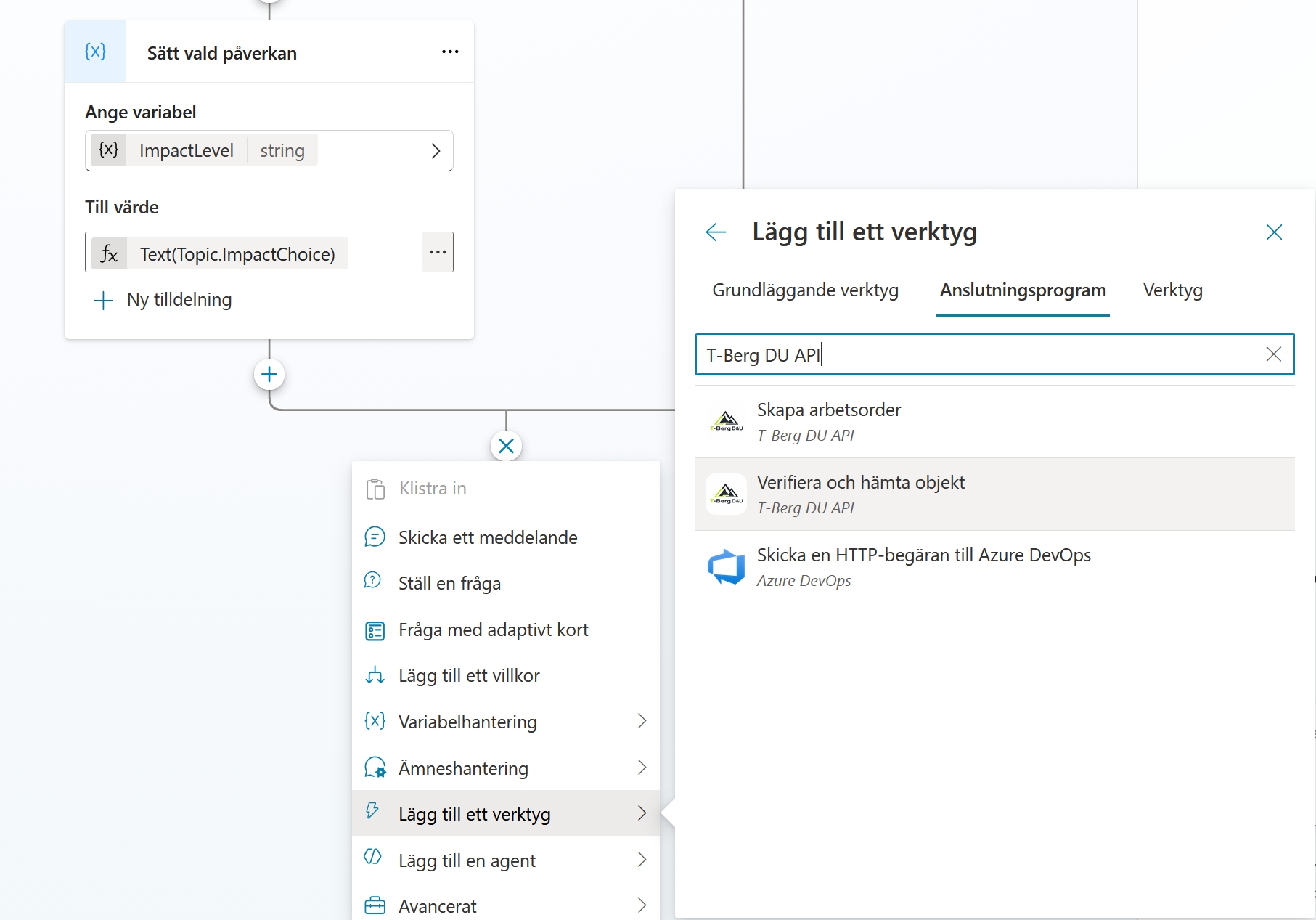
Task: Expand the ImpactLevel variable picker chevron
Action: [436, 151]
